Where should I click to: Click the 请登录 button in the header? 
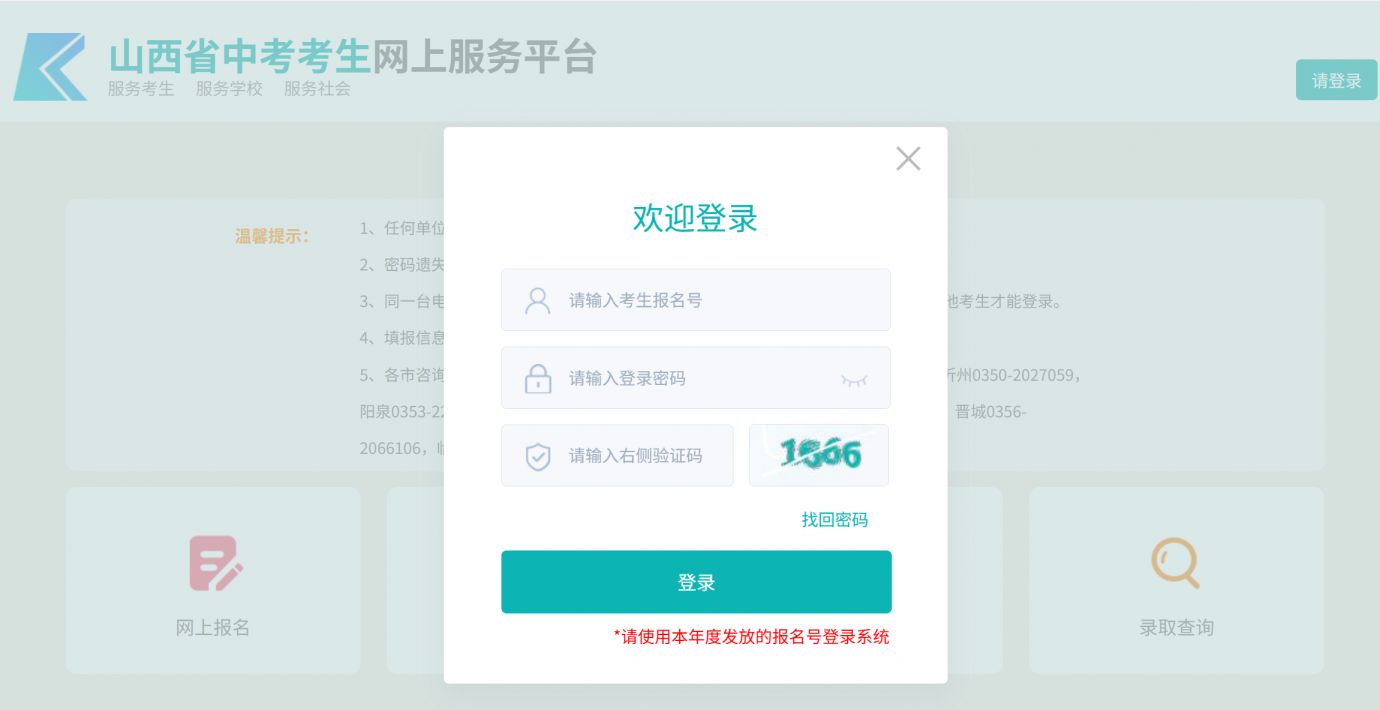(1336, 79)
